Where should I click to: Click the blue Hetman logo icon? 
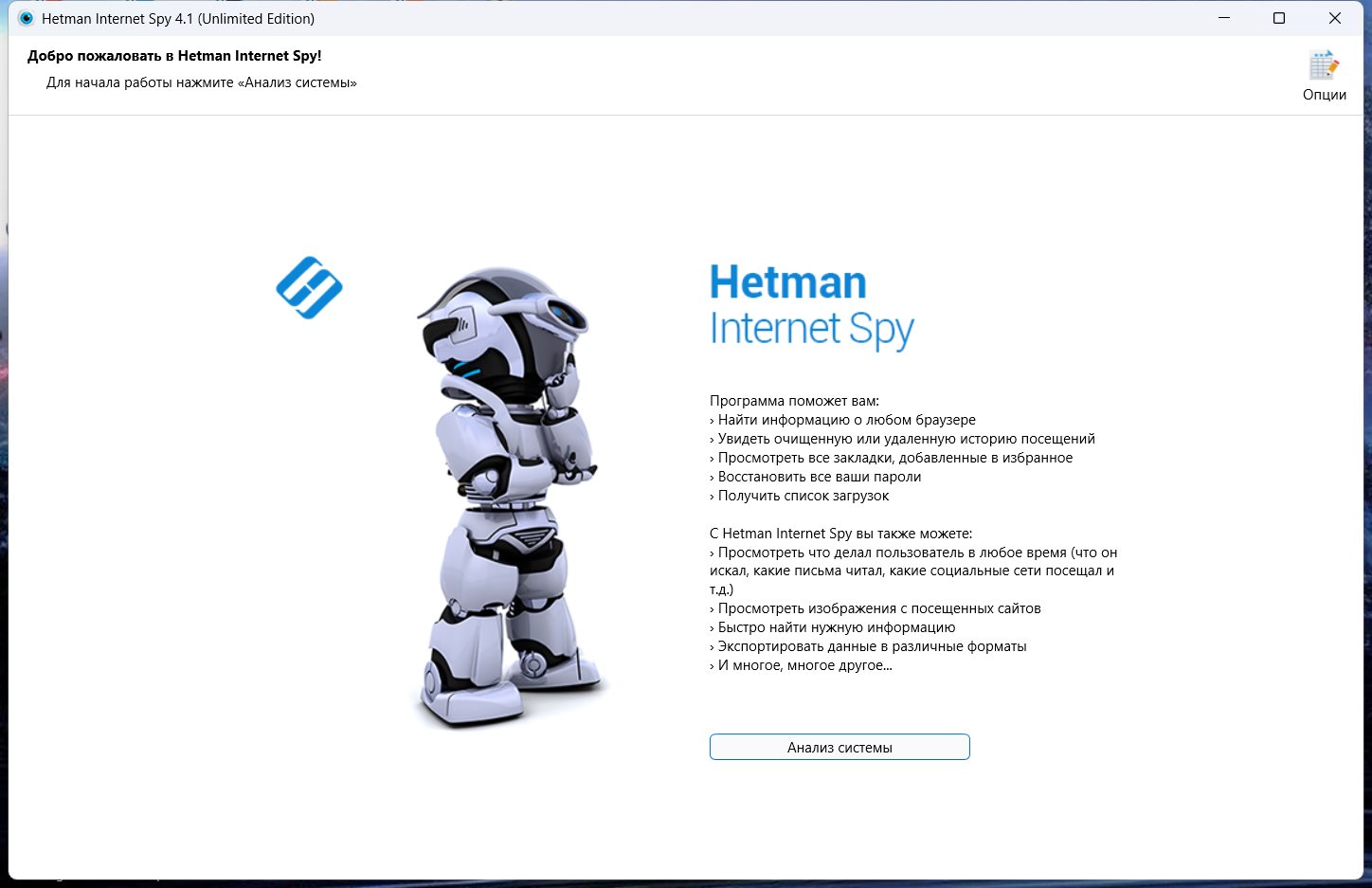(x=309, y=287)
